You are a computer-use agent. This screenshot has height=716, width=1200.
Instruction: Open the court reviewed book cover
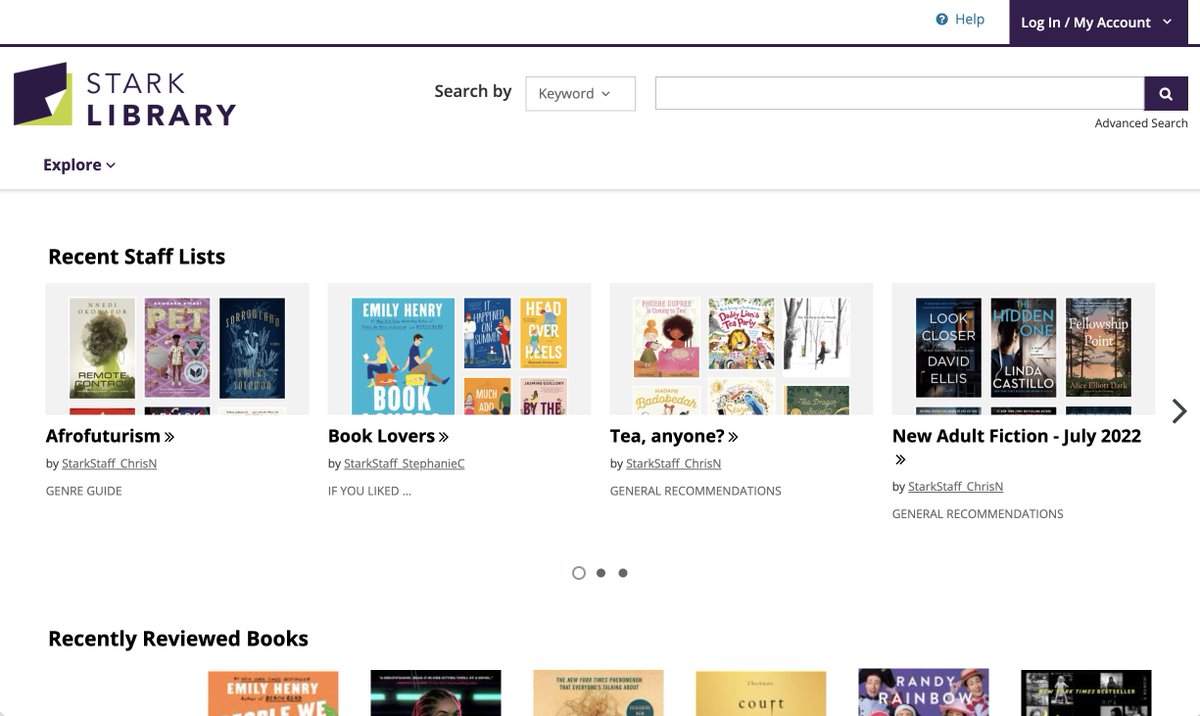coord(761,693)
